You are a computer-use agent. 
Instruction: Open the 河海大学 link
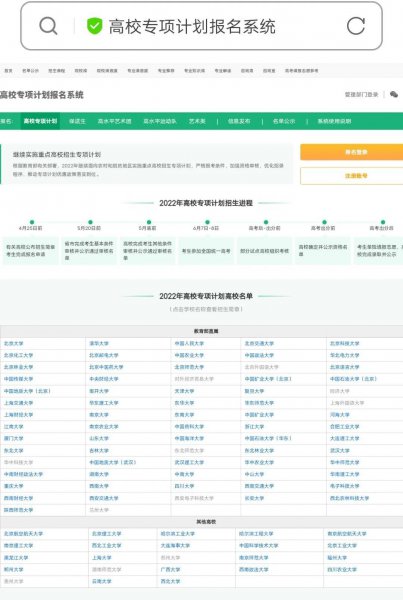pos(340,415)
